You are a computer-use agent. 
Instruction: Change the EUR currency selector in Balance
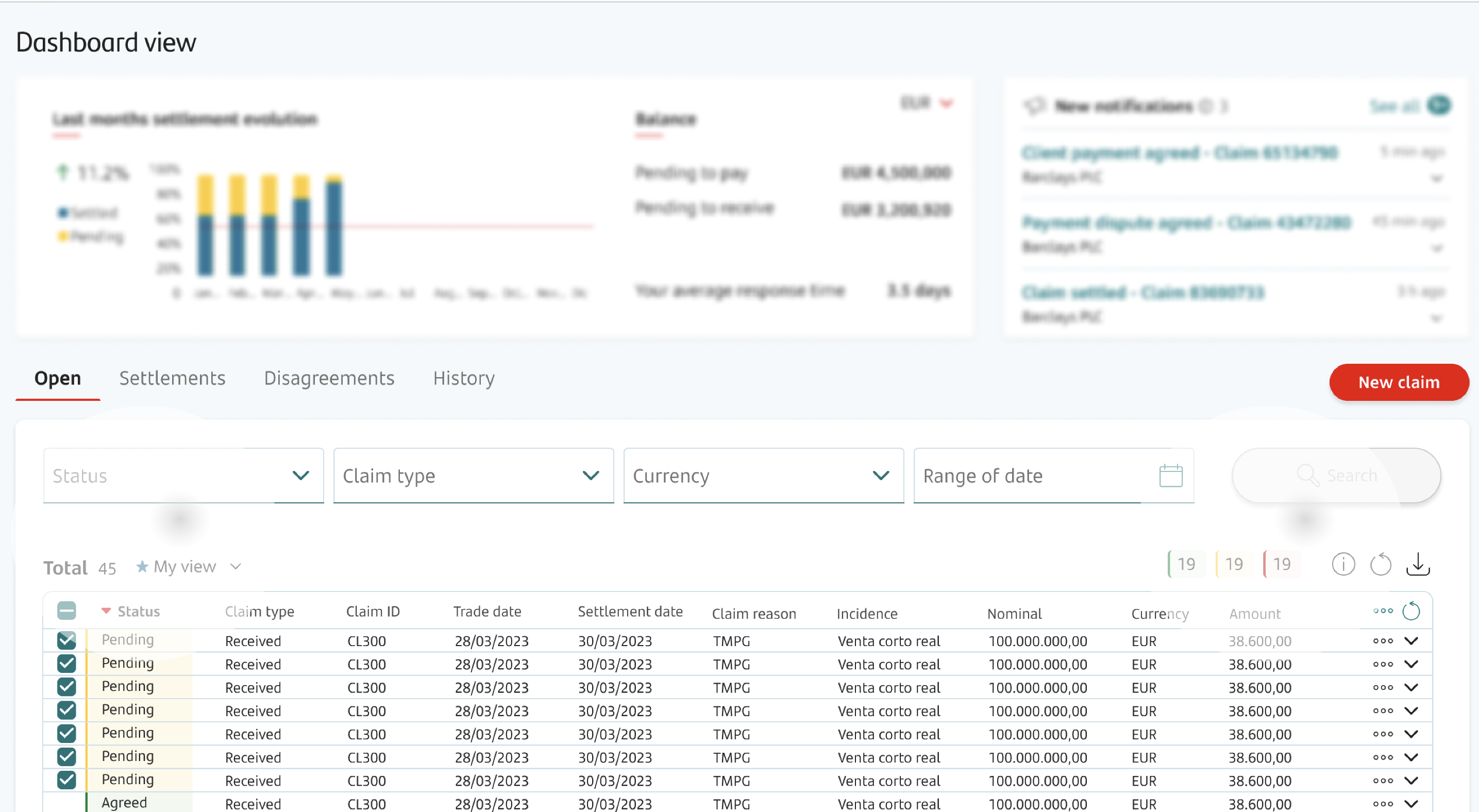[x=927, y=103]
